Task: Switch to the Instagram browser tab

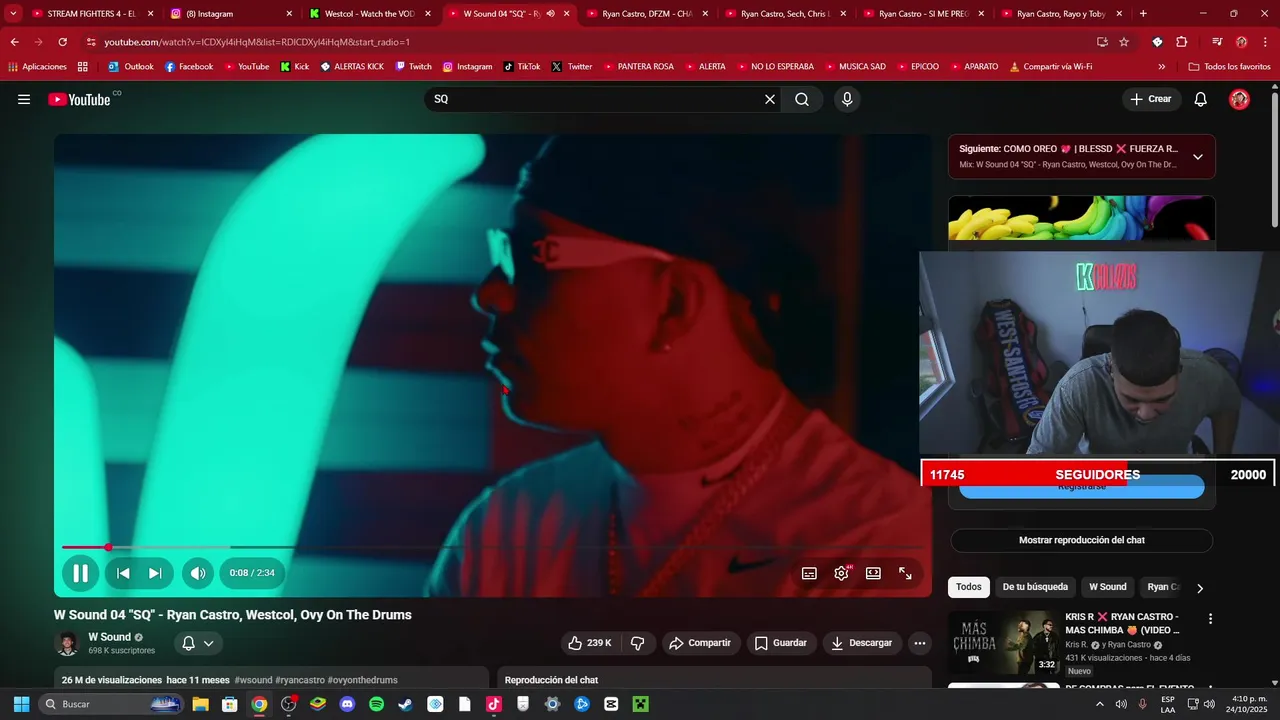Action: [231, 14]
